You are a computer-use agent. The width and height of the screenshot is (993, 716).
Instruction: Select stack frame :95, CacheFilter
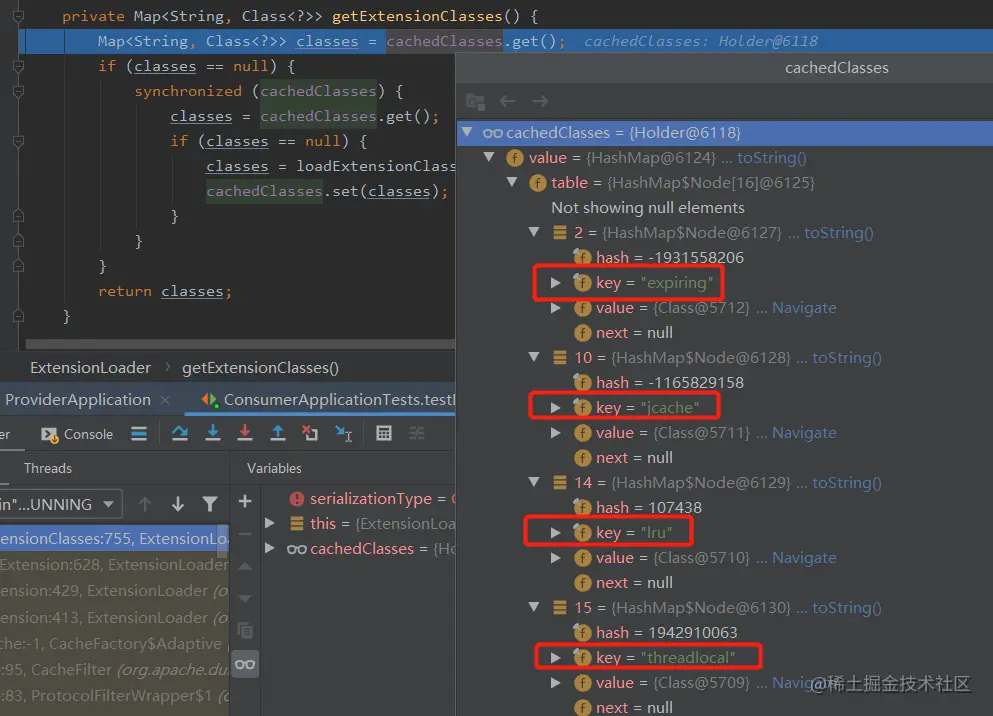point(114,670)
